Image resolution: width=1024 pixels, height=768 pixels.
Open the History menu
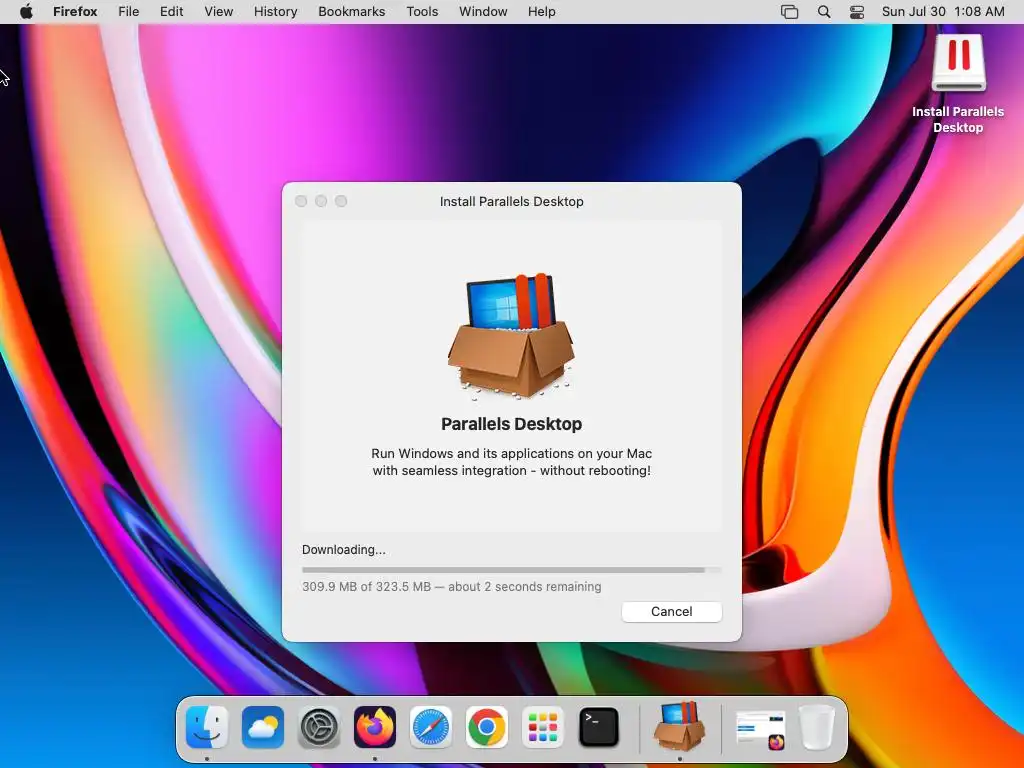pos(276,11)
